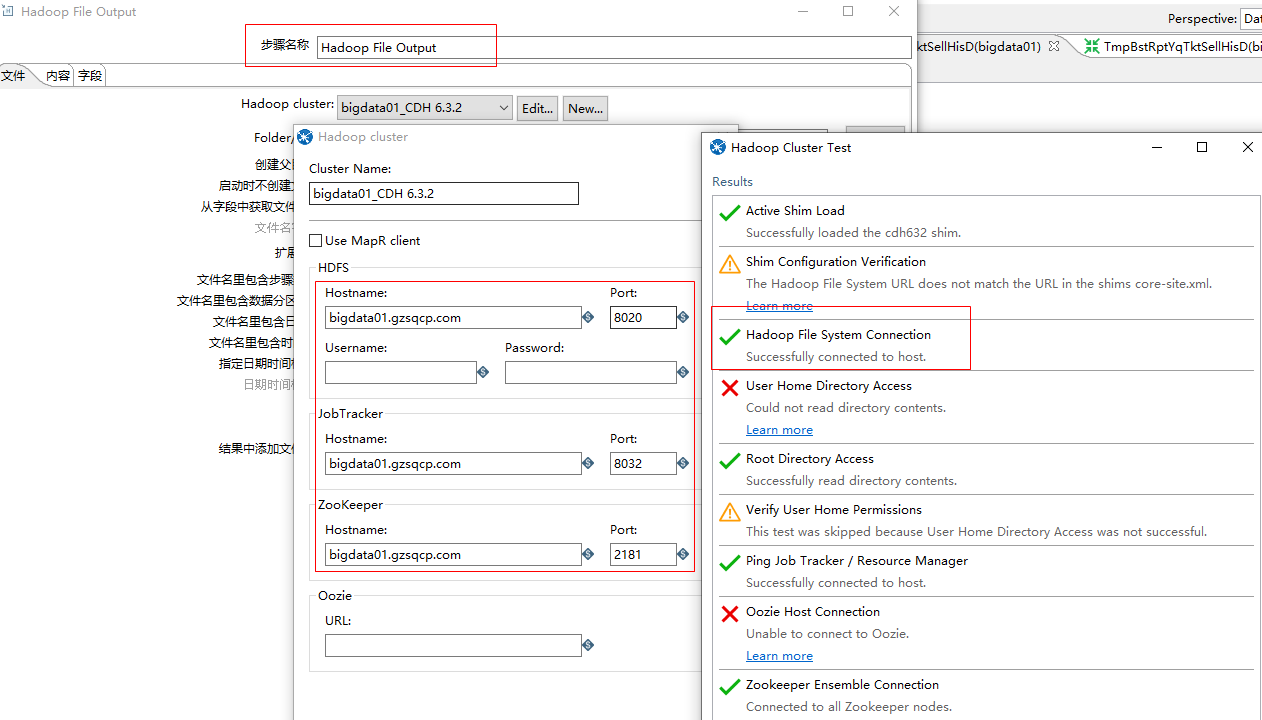Click variable icon beside ZooKeeper hostname field
The width and height of the screenshot is (1262, 720).
[x=588, y=554]
